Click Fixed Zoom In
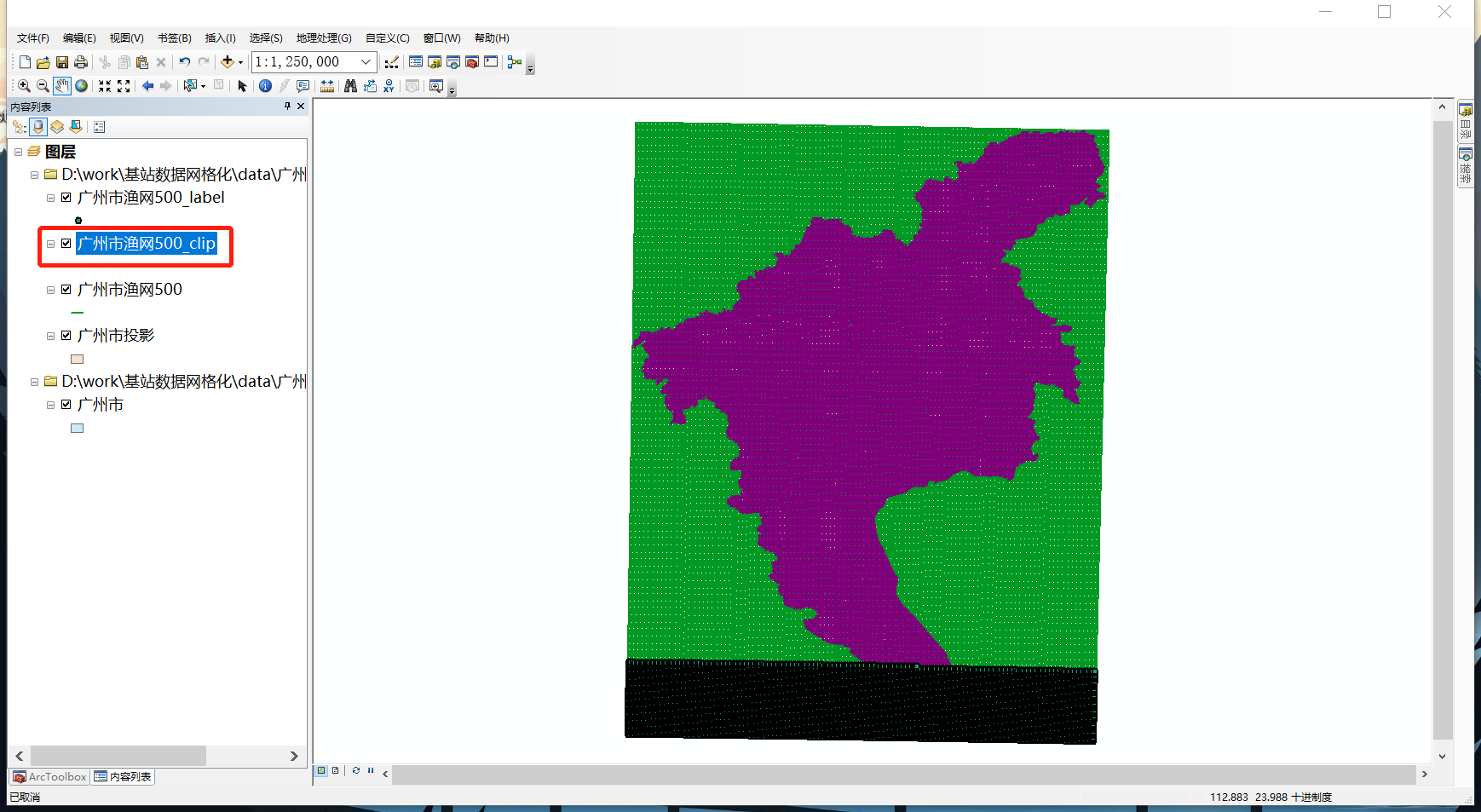Viewport: 1481px width, 812px height. [x=105, y=86]
